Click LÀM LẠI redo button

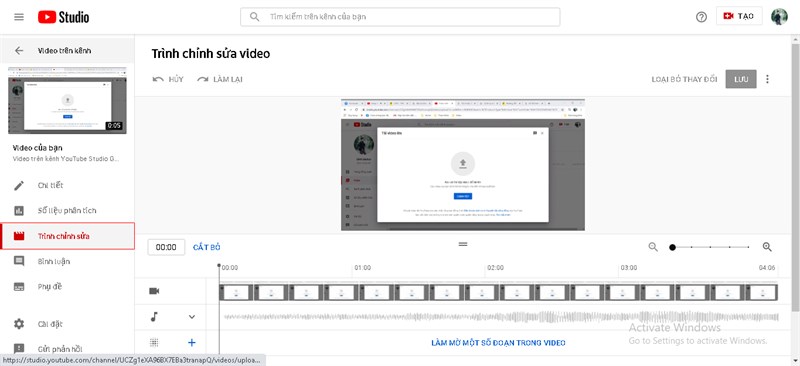coord(220,79)
